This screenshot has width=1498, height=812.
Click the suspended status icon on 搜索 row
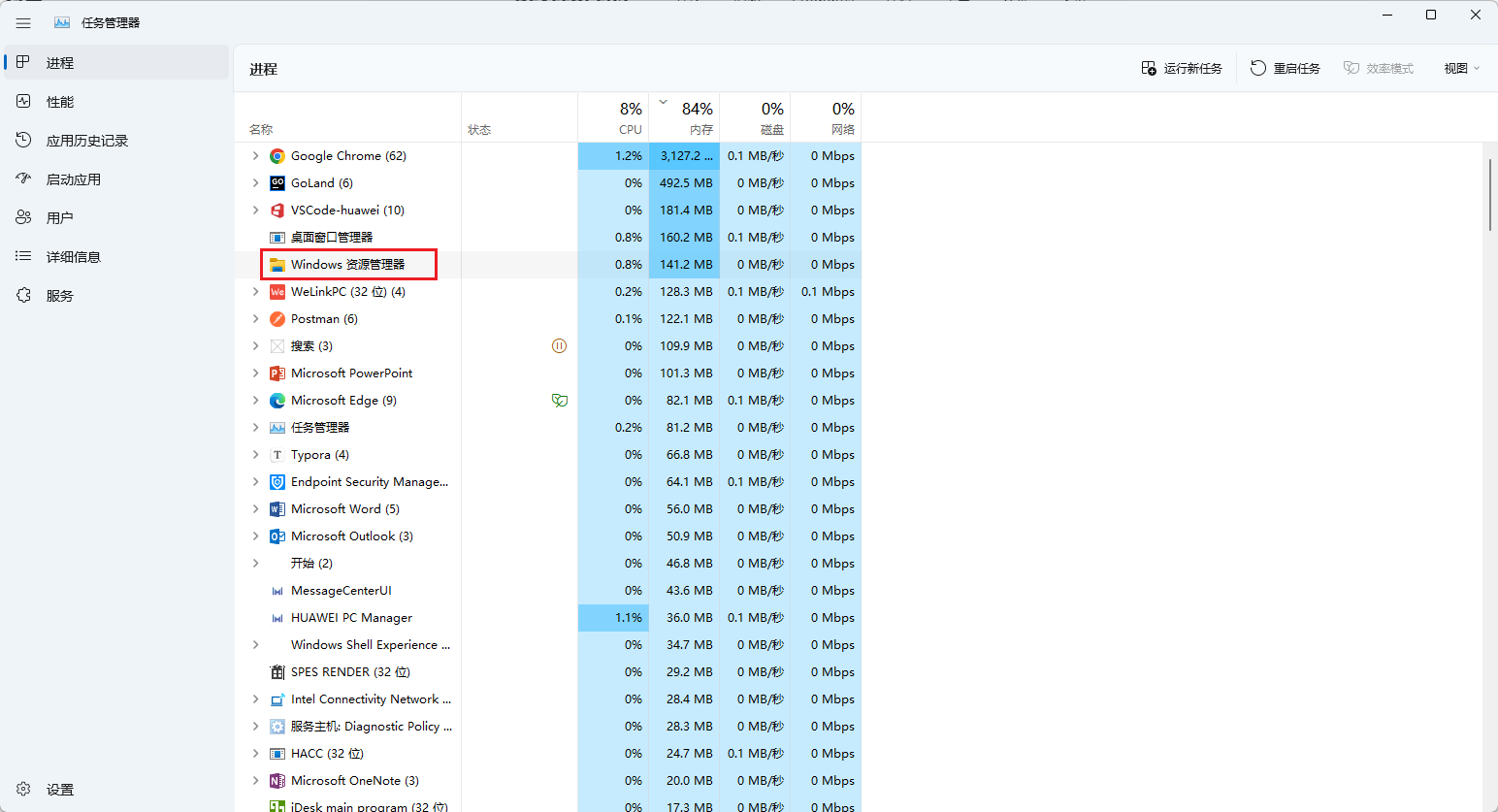[x=559, y=346]
